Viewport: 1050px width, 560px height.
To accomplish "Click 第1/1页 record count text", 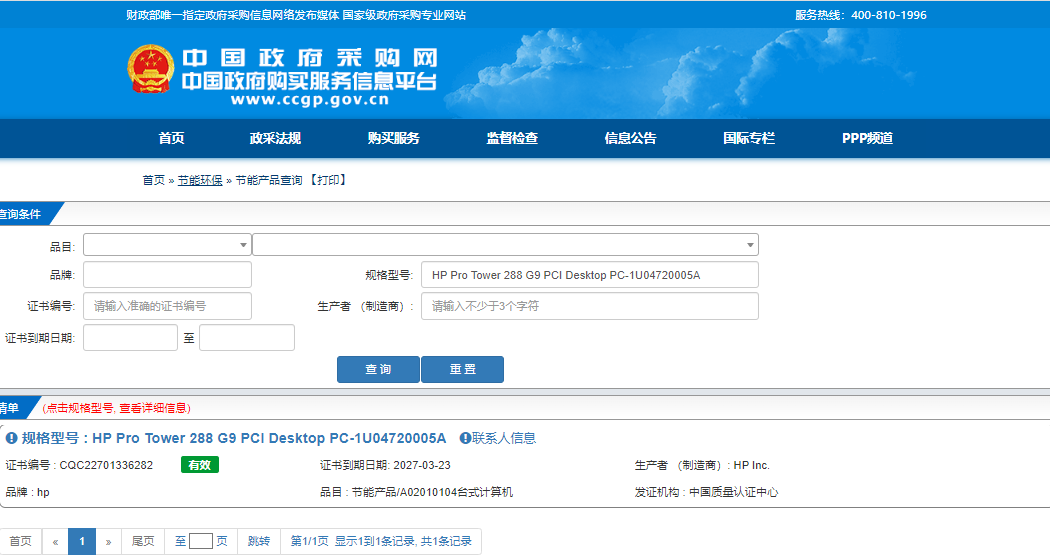I will [381, 541].
